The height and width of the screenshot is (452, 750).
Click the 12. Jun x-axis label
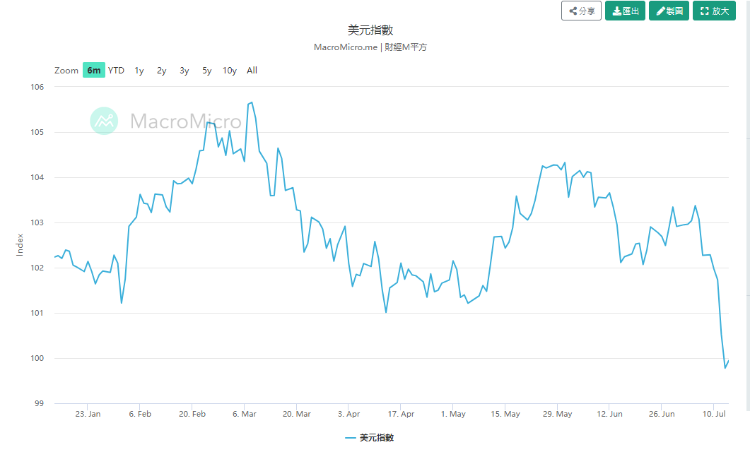(609, 414)
